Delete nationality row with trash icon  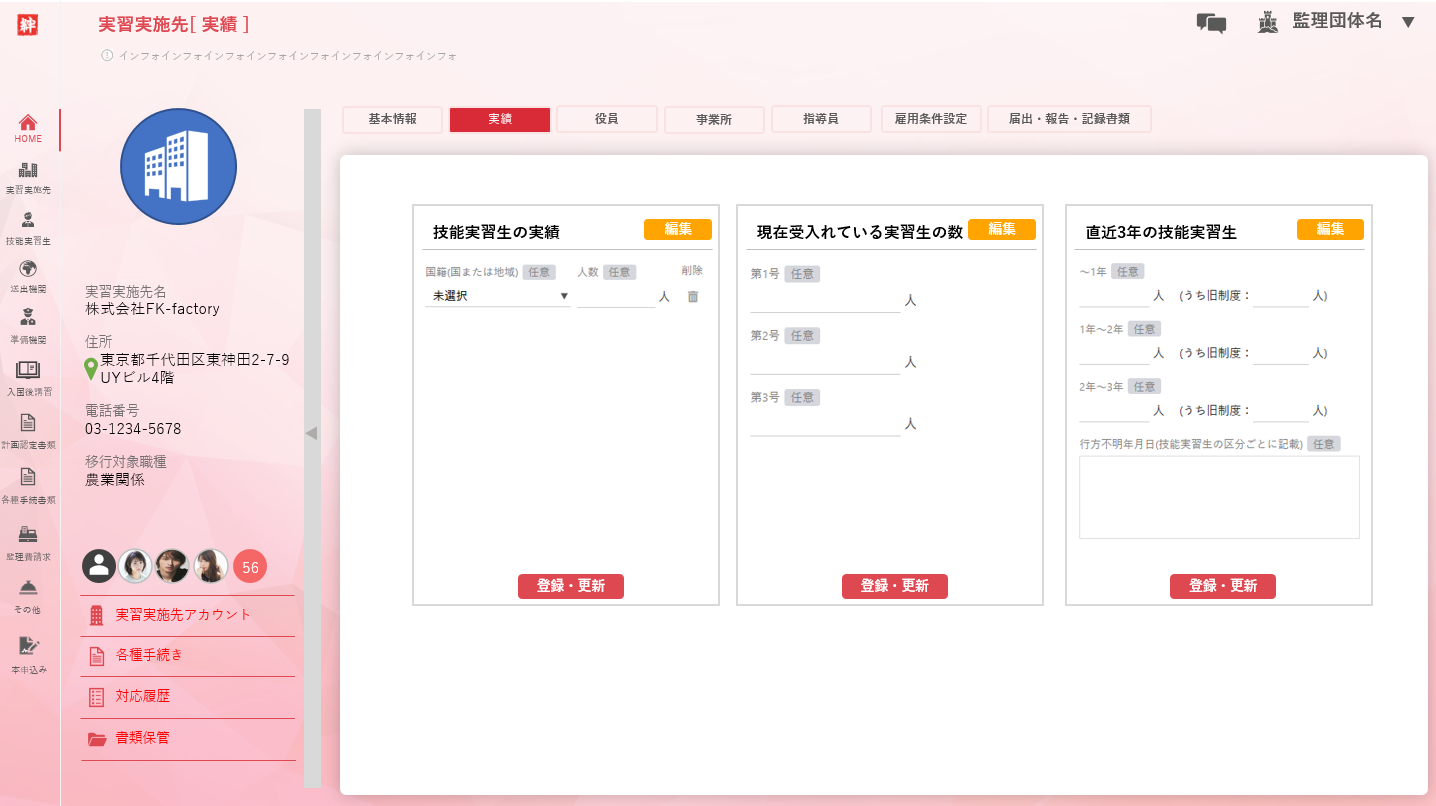click(x=692, y=296)
